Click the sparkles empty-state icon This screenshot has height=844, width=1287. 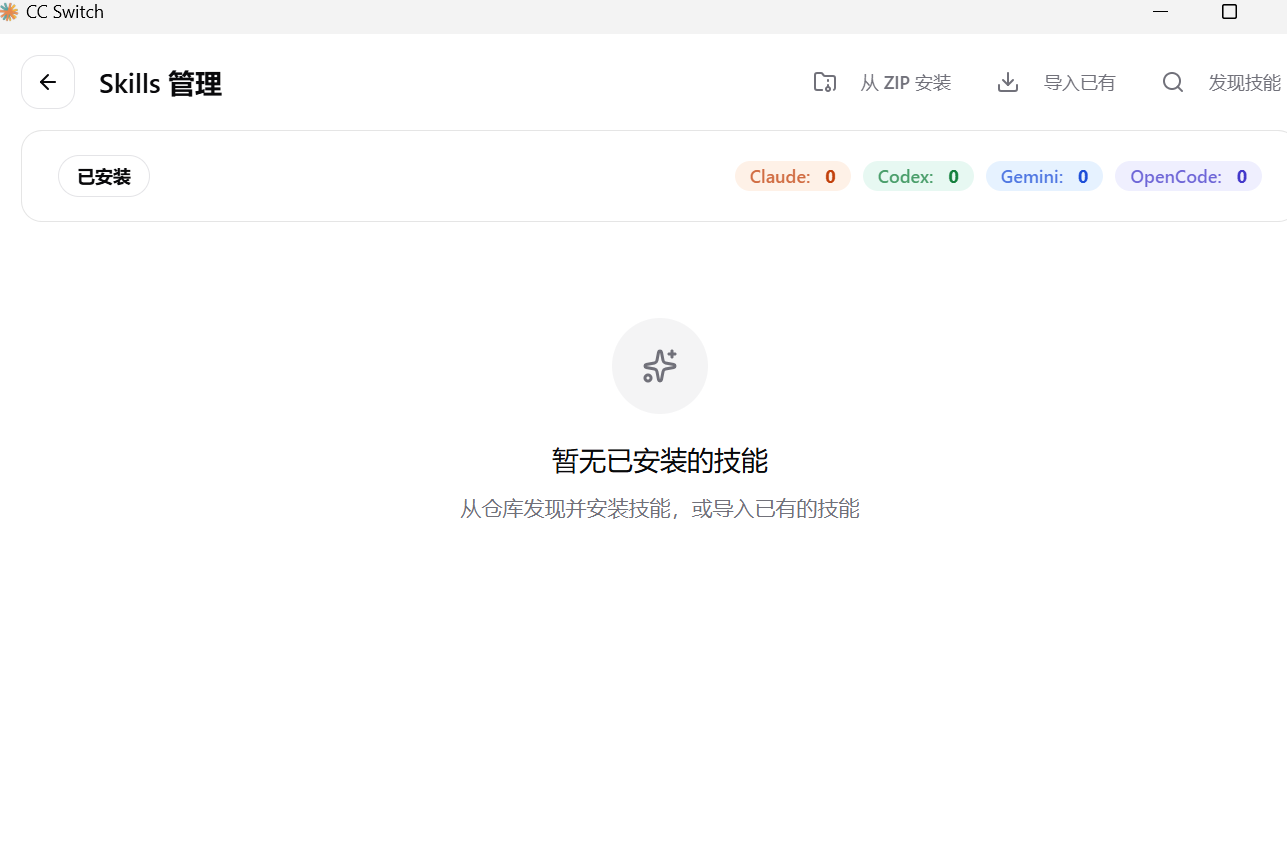tap(660, 366)
